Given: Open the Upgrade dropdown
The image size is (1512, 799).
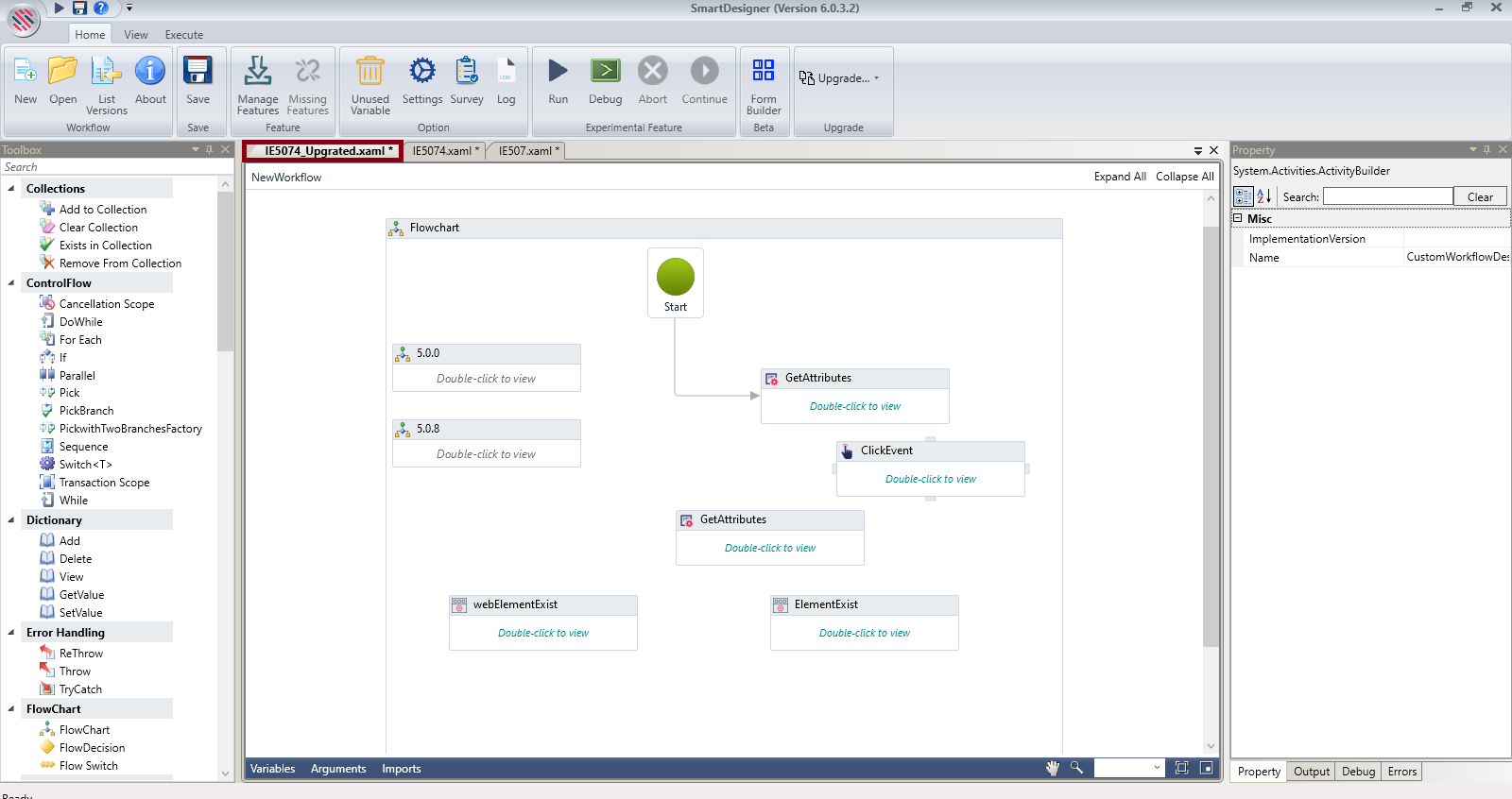Looking at the screenshot, I should (839, 78).
